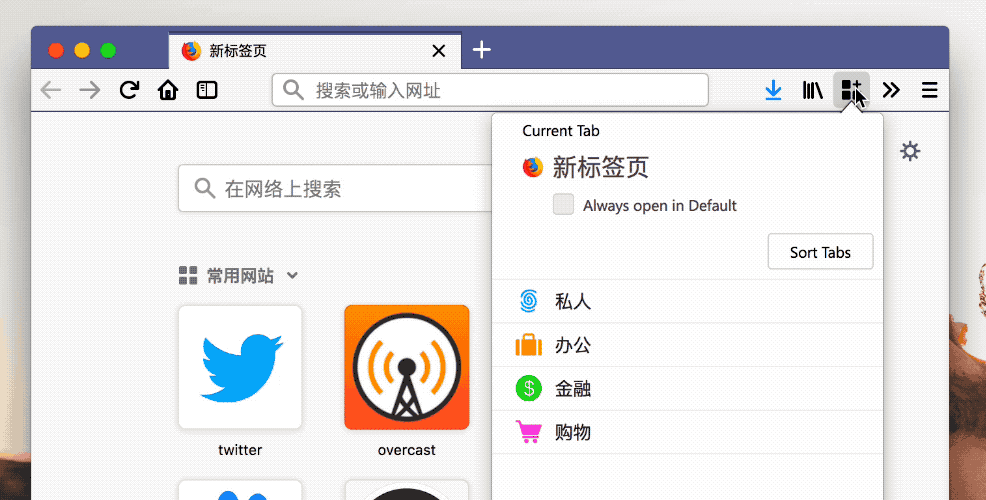This screenshot has height=500, width=986.
Task: Open a new tab with plus button
Action: pyautogui.click(x=482, y=50)
